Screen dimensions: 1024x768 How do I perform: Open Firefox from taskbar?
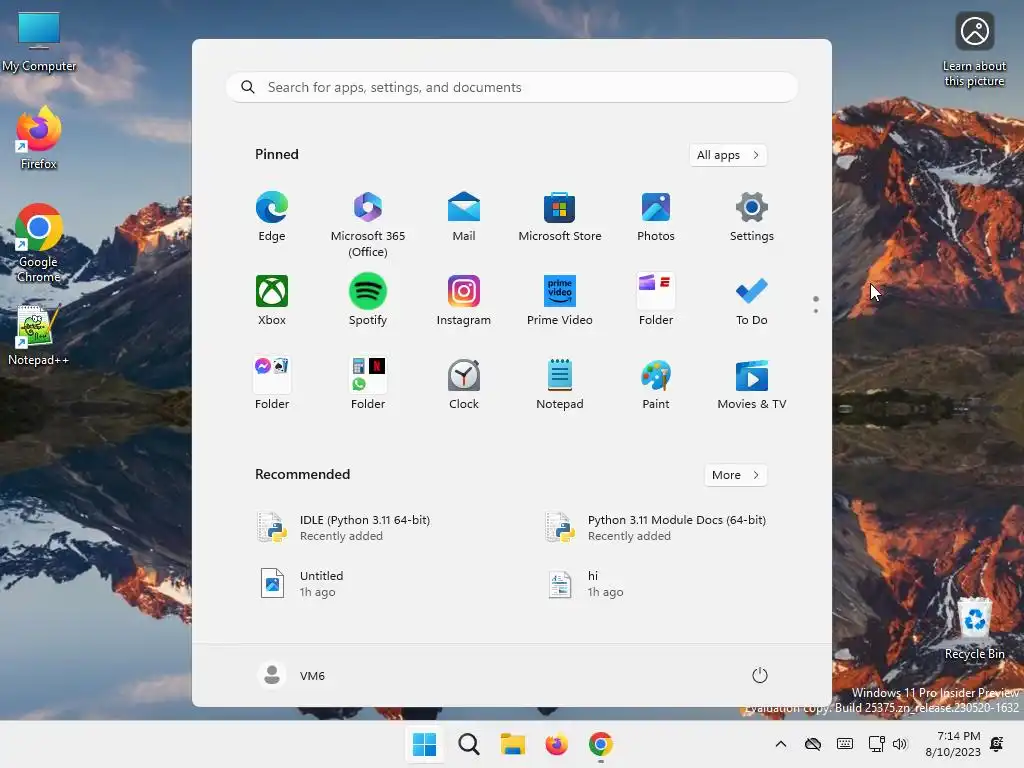[x=556, y=744]
